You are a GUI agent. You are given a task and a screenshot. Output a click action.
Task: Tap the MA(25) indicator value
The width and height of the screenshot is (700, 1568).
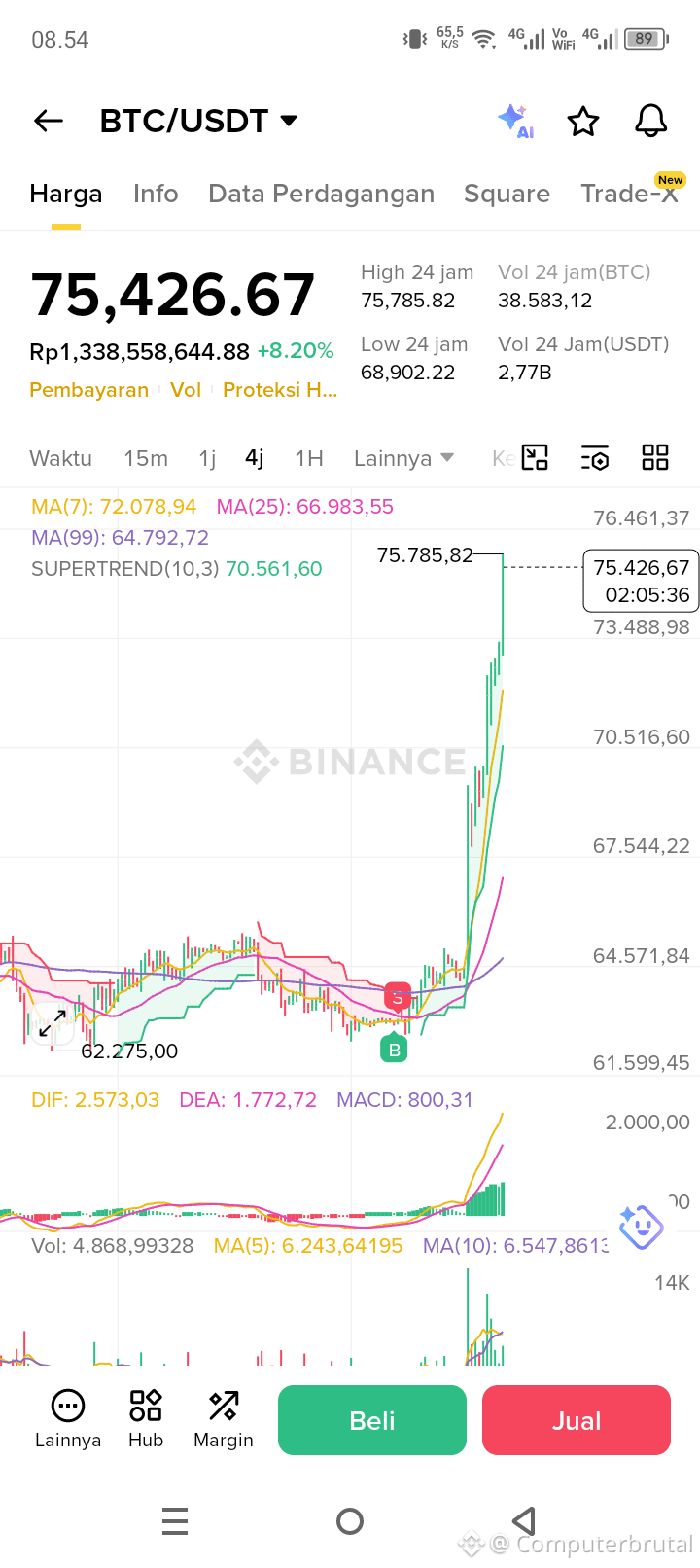(305, 507)
